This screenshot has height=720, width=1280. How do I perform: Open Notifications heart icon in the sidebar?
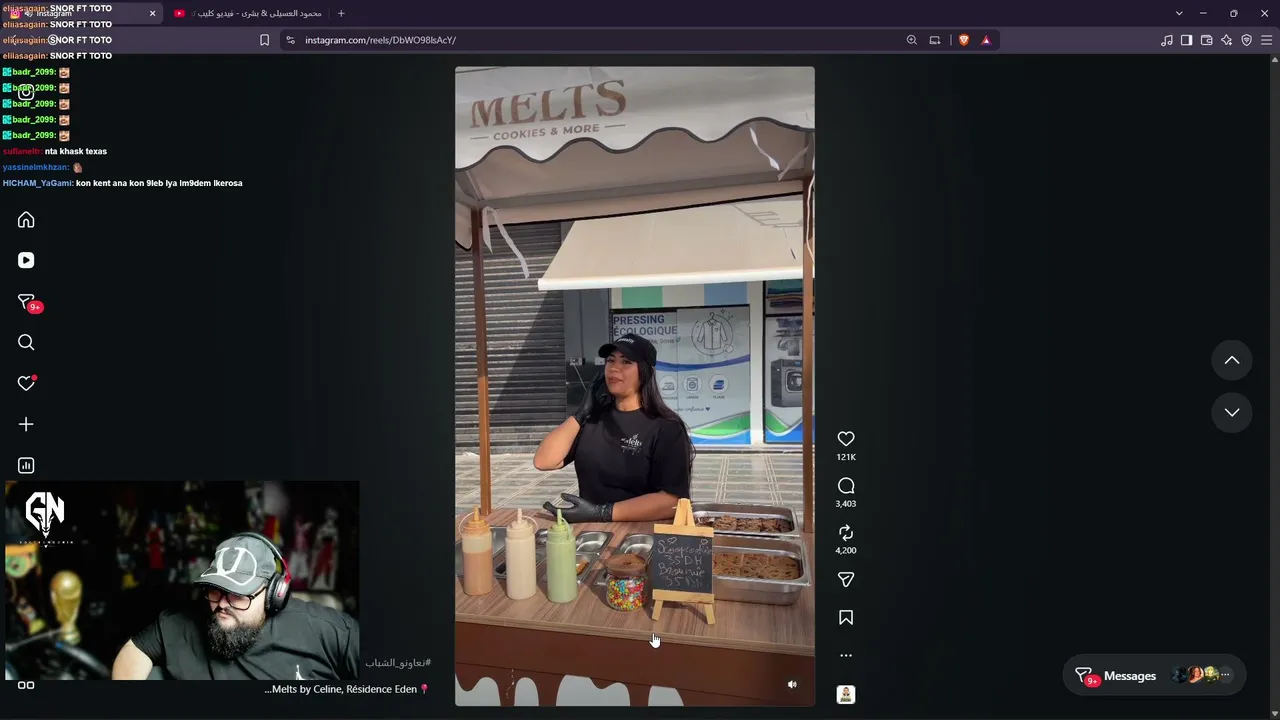pos(26,383)
